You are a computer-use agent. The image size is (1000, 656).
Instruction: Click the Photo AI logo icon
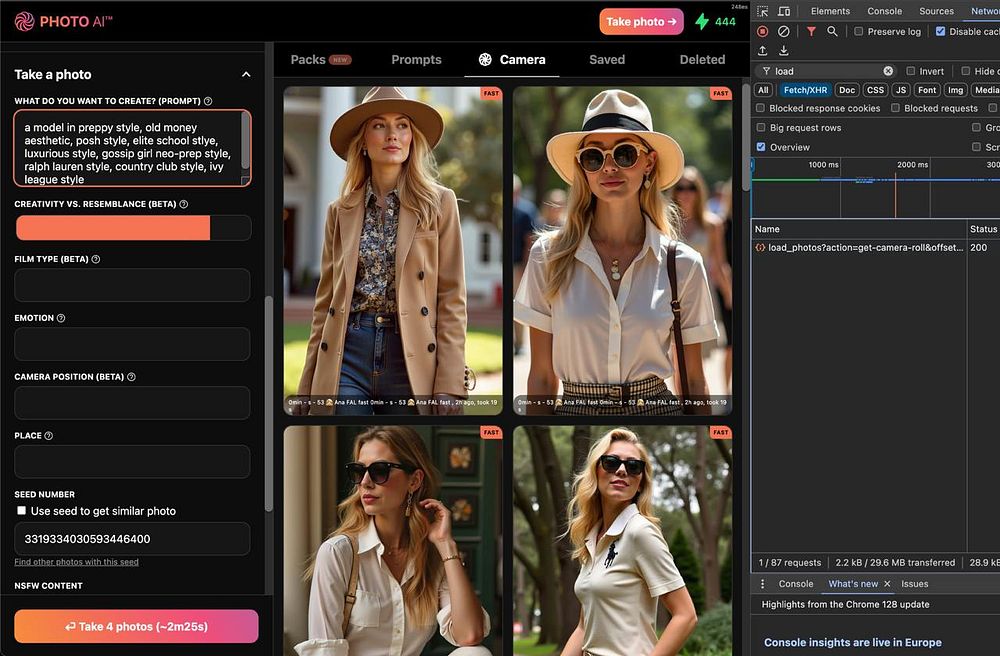point(24,21)
